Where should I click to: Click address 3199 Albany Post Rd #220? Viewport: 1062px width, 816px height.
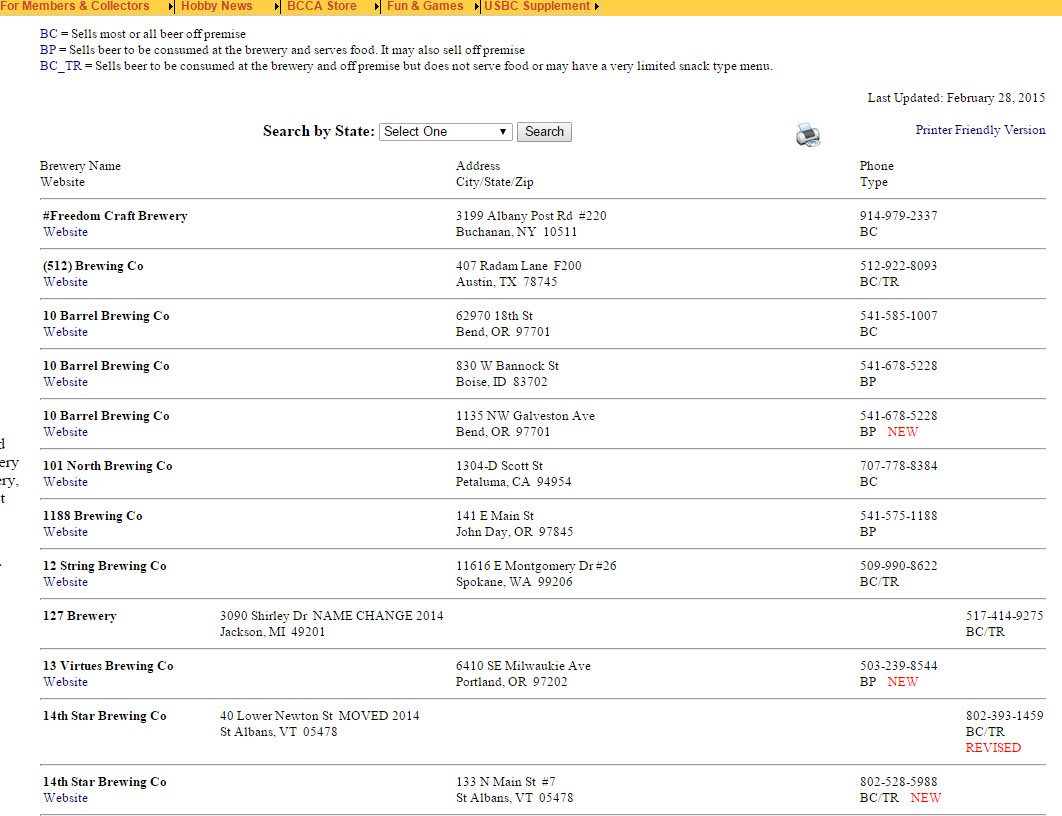tap(531, 215)
